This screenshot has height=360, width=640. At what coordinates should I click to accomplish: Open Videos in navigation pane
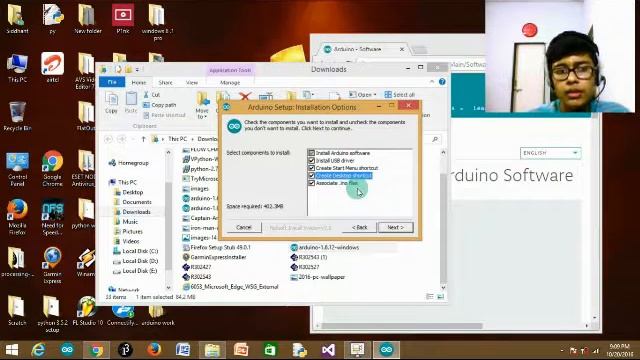click(127, 241)
